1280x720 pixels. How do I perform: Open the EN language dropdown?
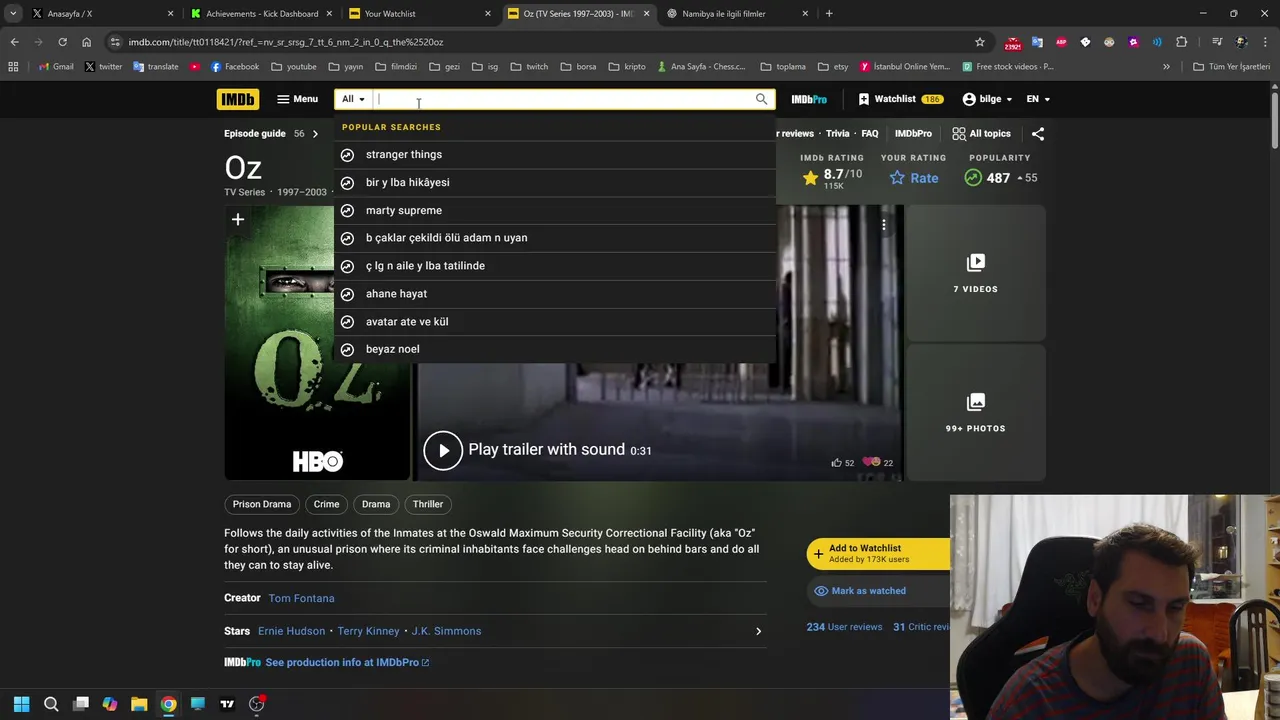tap(1038, 99)
